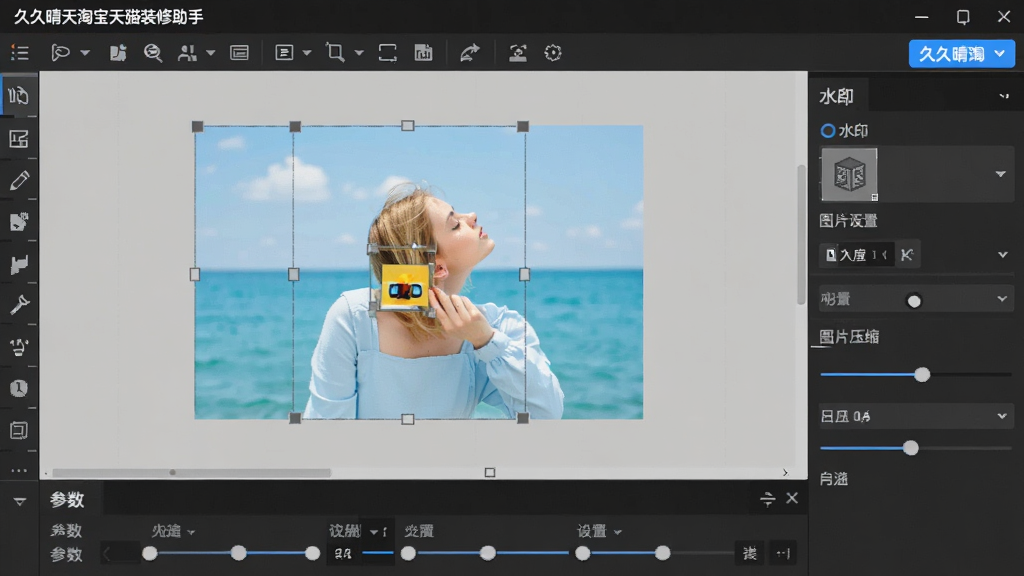Open the settings gear icon in toolbar
Screen dimensions: 1024x576
pyautogui.click(x=552, y=53)
